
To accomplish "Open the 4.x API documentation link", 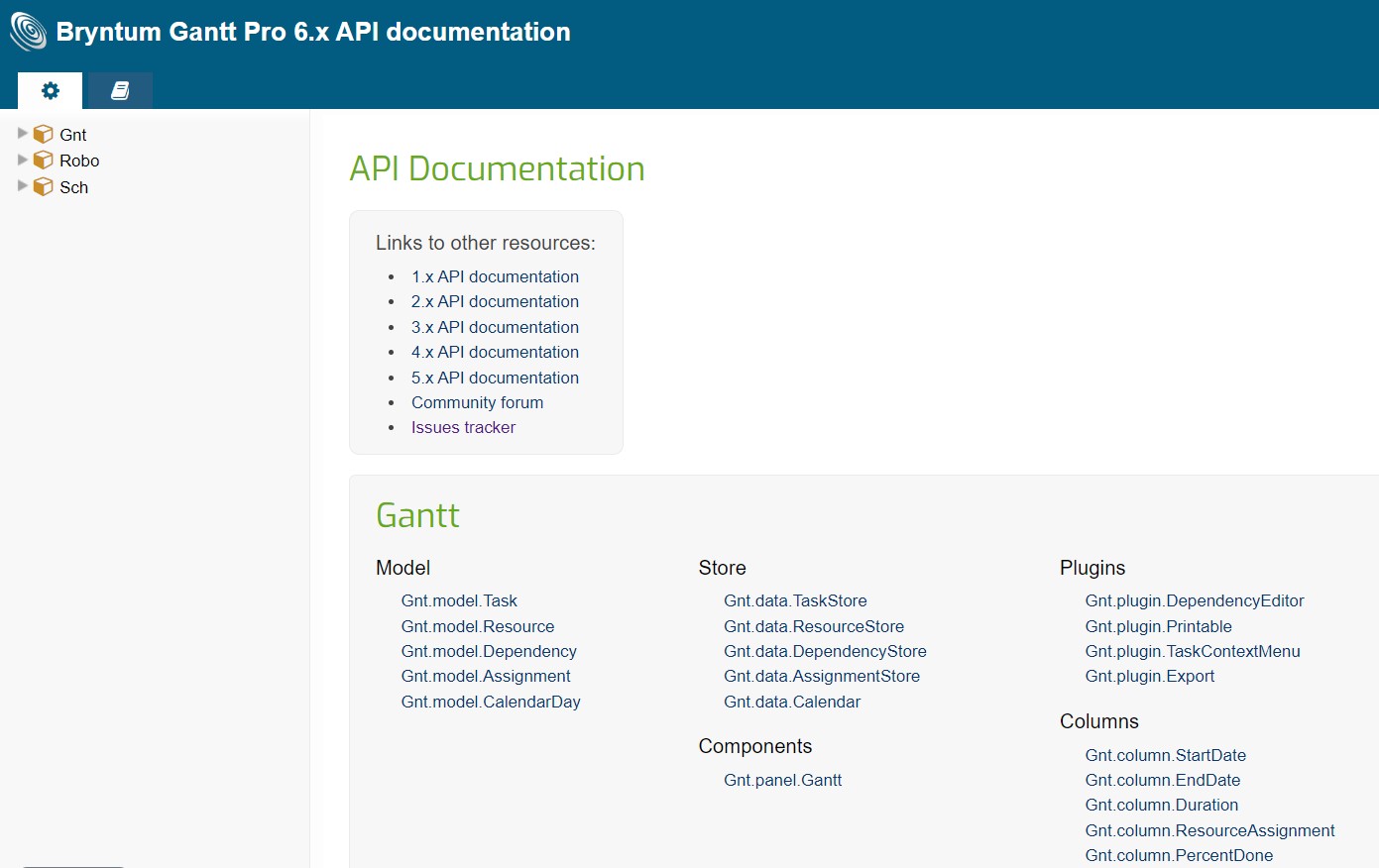I will tap(495, 352).
